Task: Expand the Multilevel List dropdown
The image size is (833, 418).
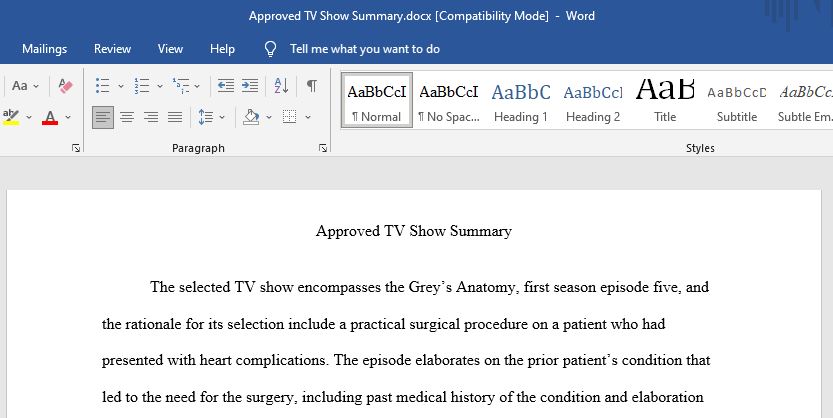Action: (197, 86)
